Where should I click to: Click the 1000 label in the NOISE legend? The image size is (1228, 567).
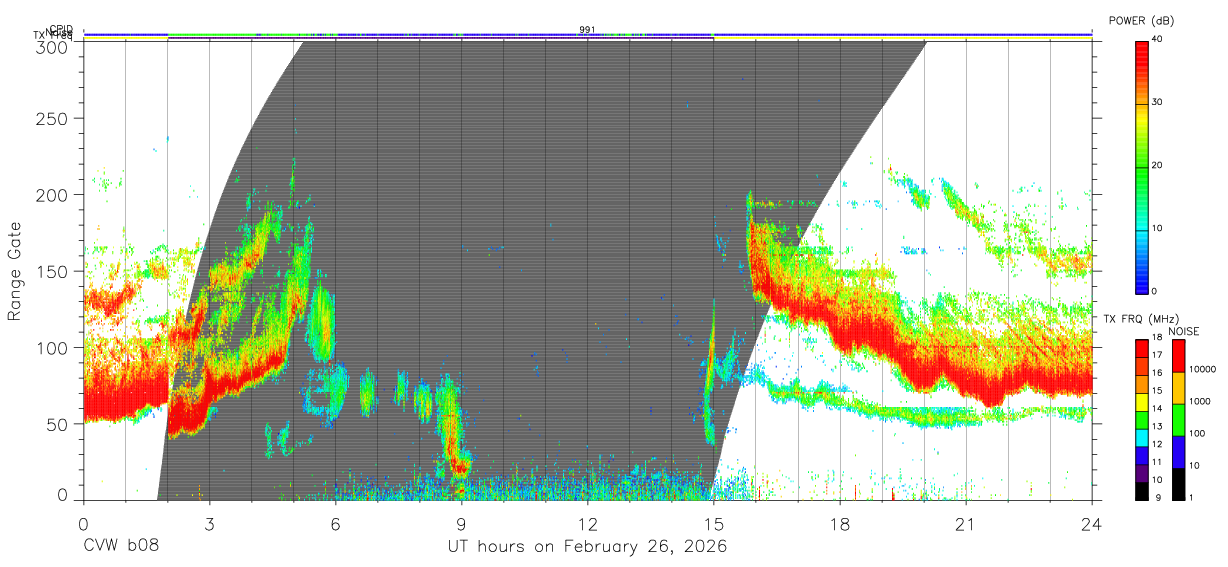1200,402
